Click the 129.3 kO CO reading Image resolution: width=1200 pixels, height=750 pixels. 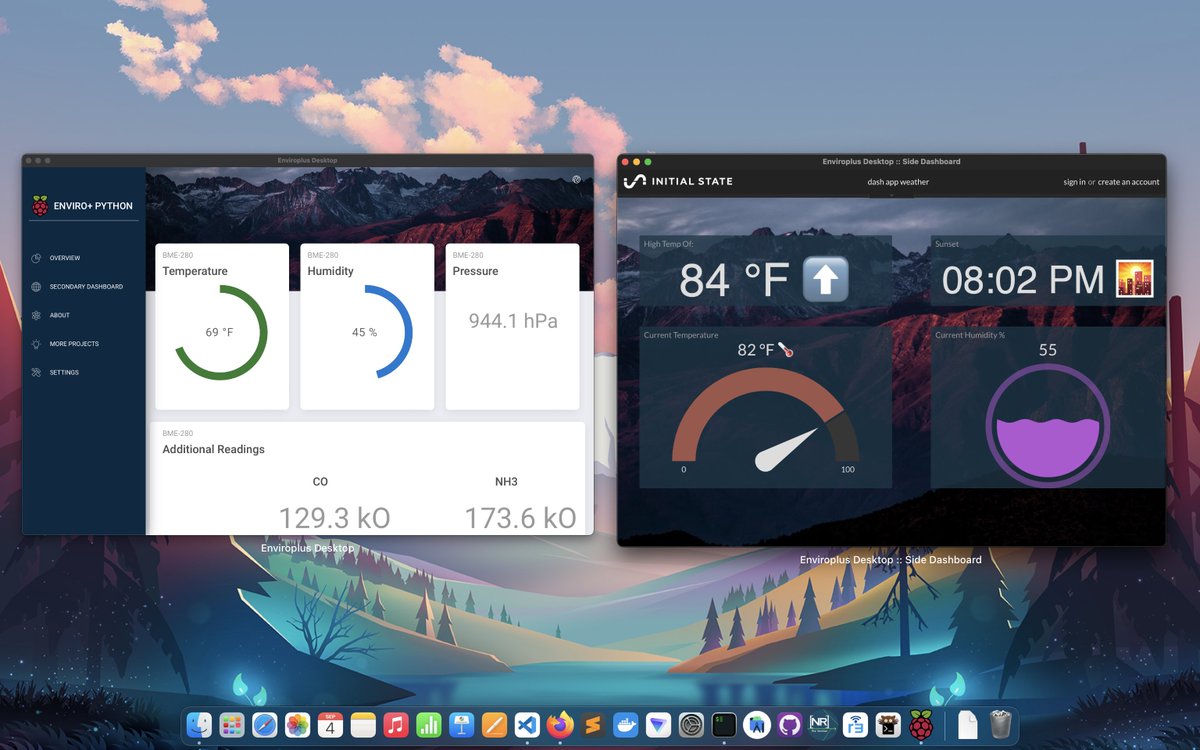(334, 518)
